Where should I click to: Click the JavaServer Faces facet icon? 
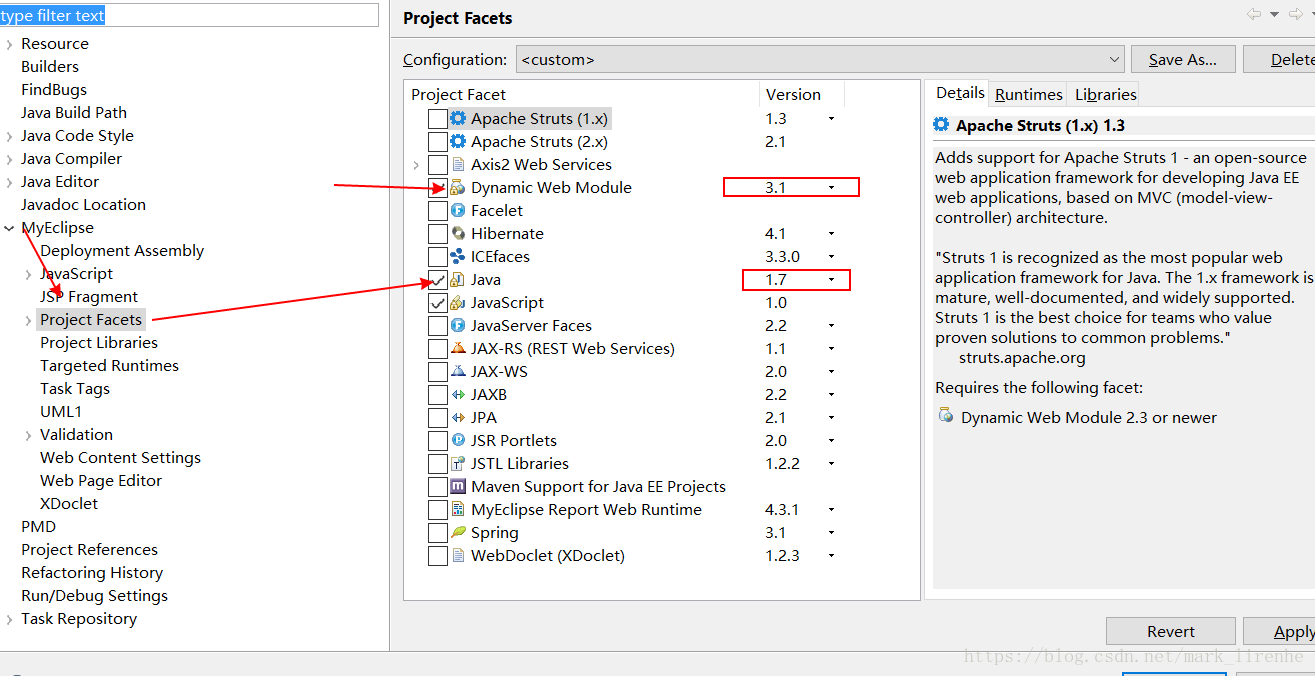pyautogui.click(x=458, y=325)
